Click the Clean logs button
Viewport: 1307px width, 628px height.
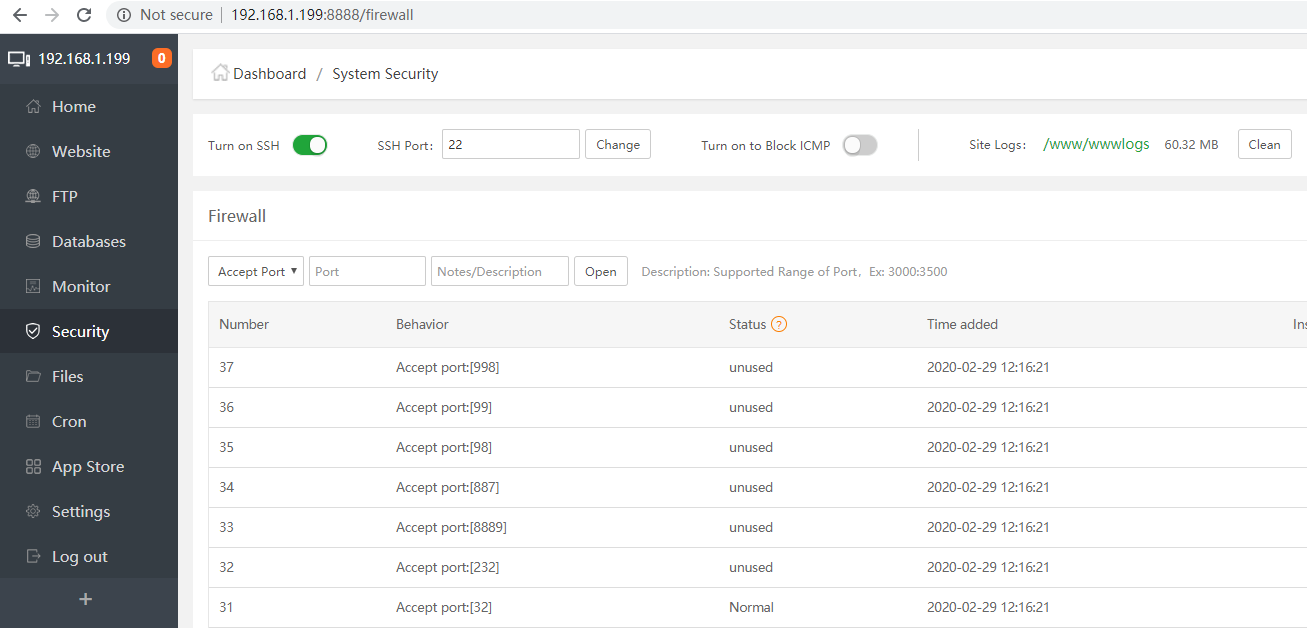click(x=1264, y=144)
